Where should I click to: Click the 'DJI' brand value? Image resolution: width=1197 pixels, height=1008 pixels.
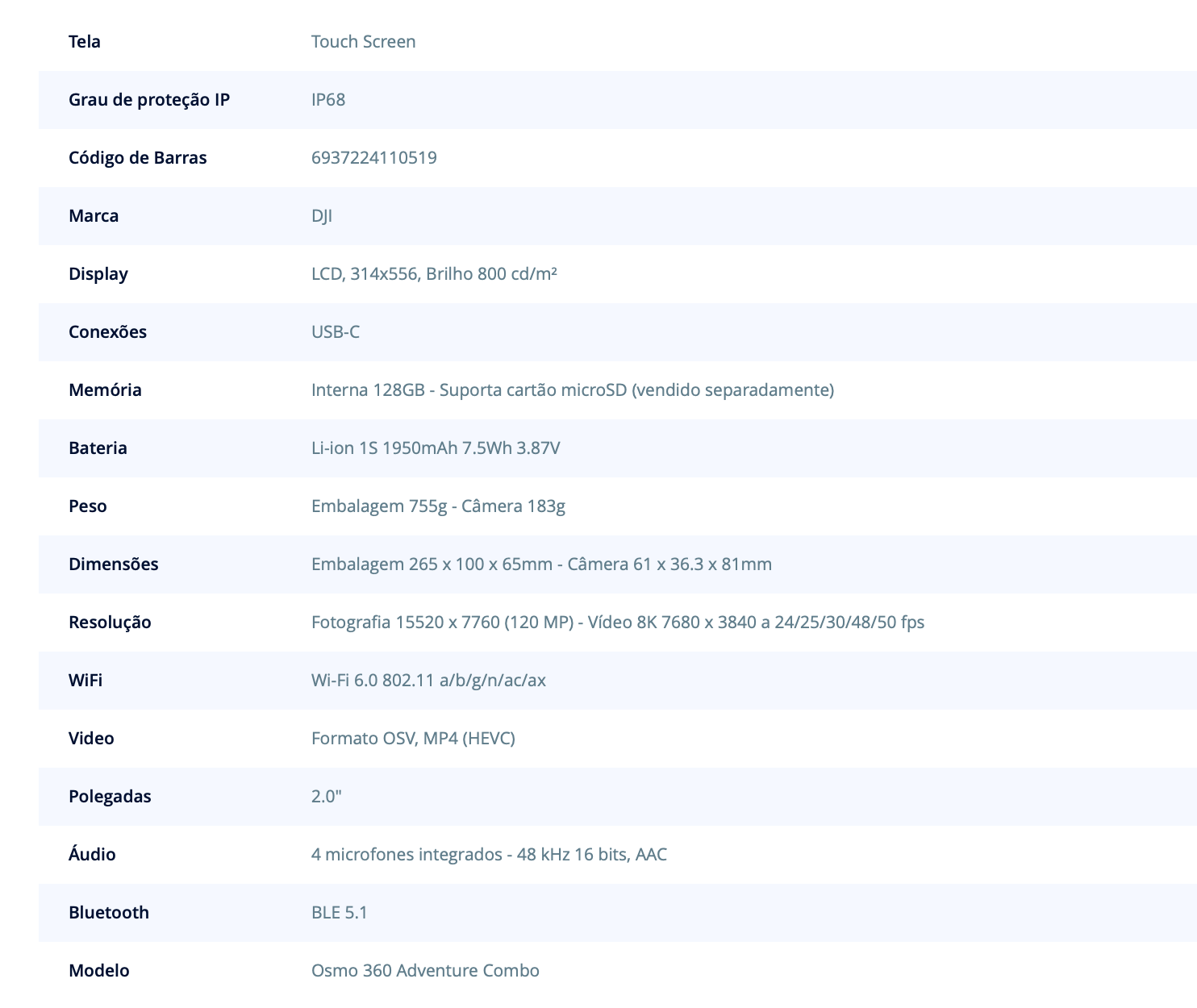322,216
